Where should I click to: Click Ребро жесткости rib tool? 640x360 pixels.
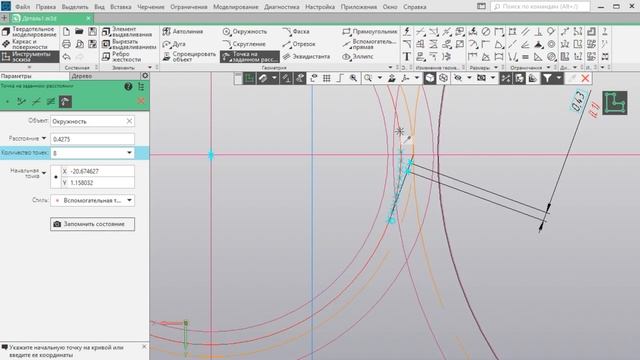122,57
